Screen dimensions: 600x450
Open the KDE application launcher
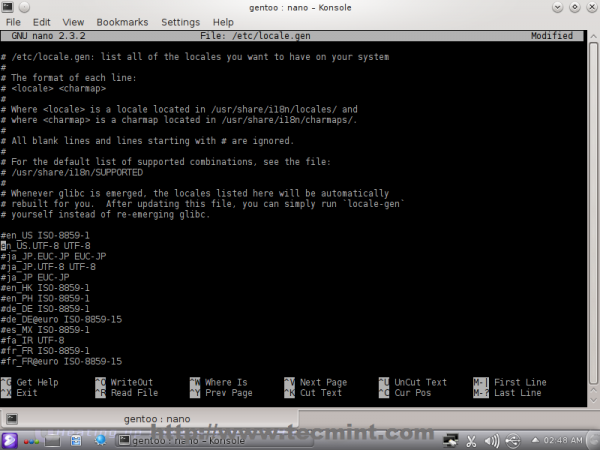coord(8,441)
